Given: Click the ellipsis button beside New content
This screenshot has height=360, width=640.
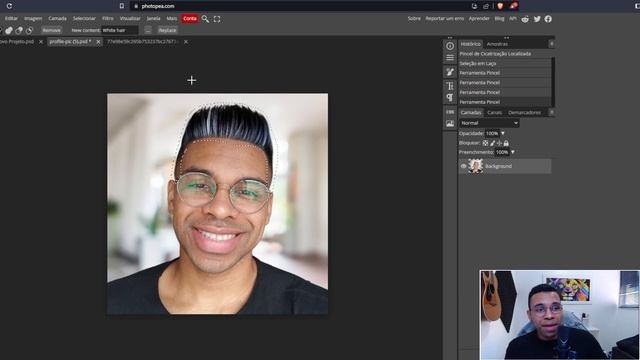Looking at the screenshot, I should click(x=148, y=30).
